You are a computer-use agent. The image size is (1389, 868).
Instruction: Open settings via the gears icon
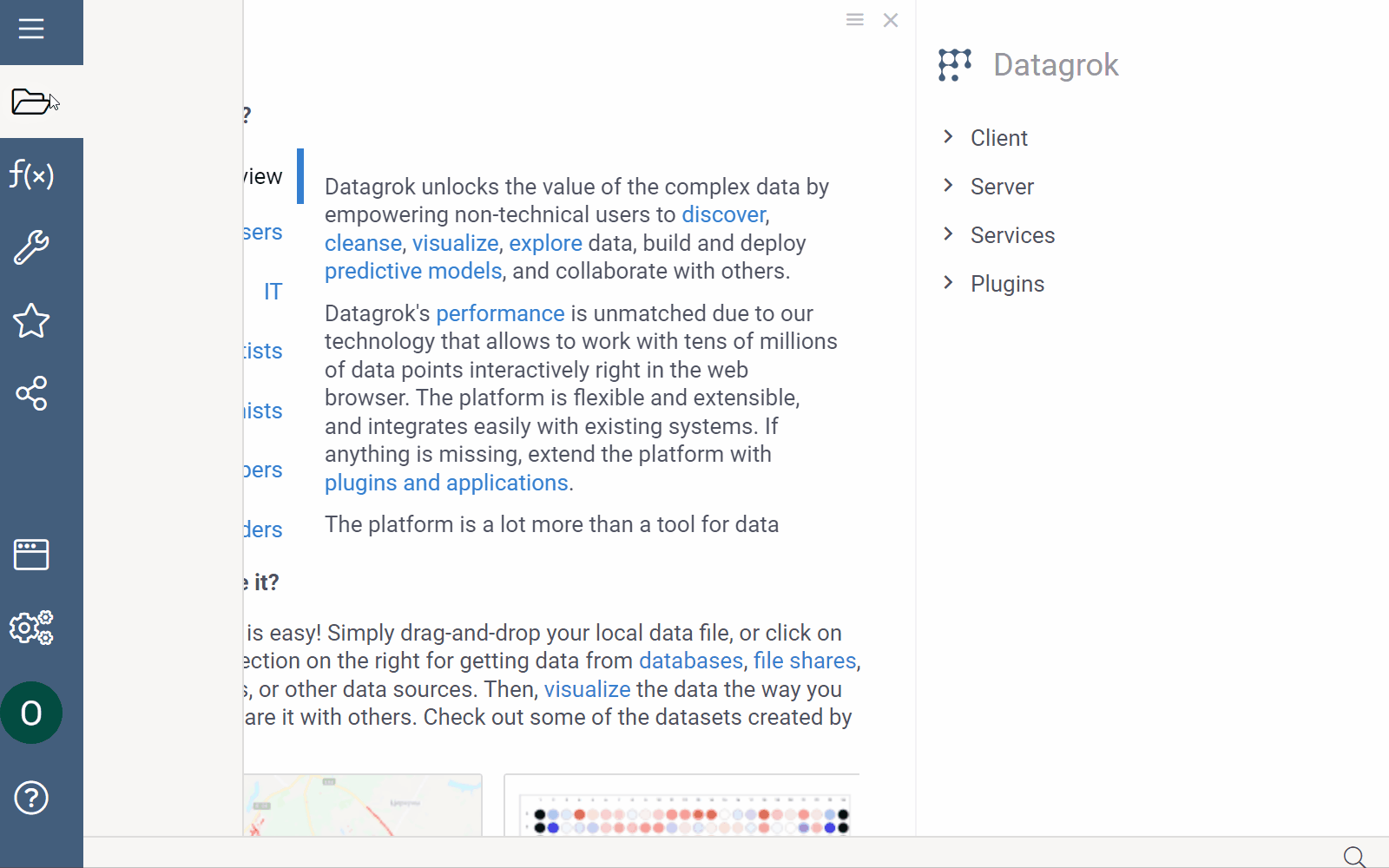(31, 628)
